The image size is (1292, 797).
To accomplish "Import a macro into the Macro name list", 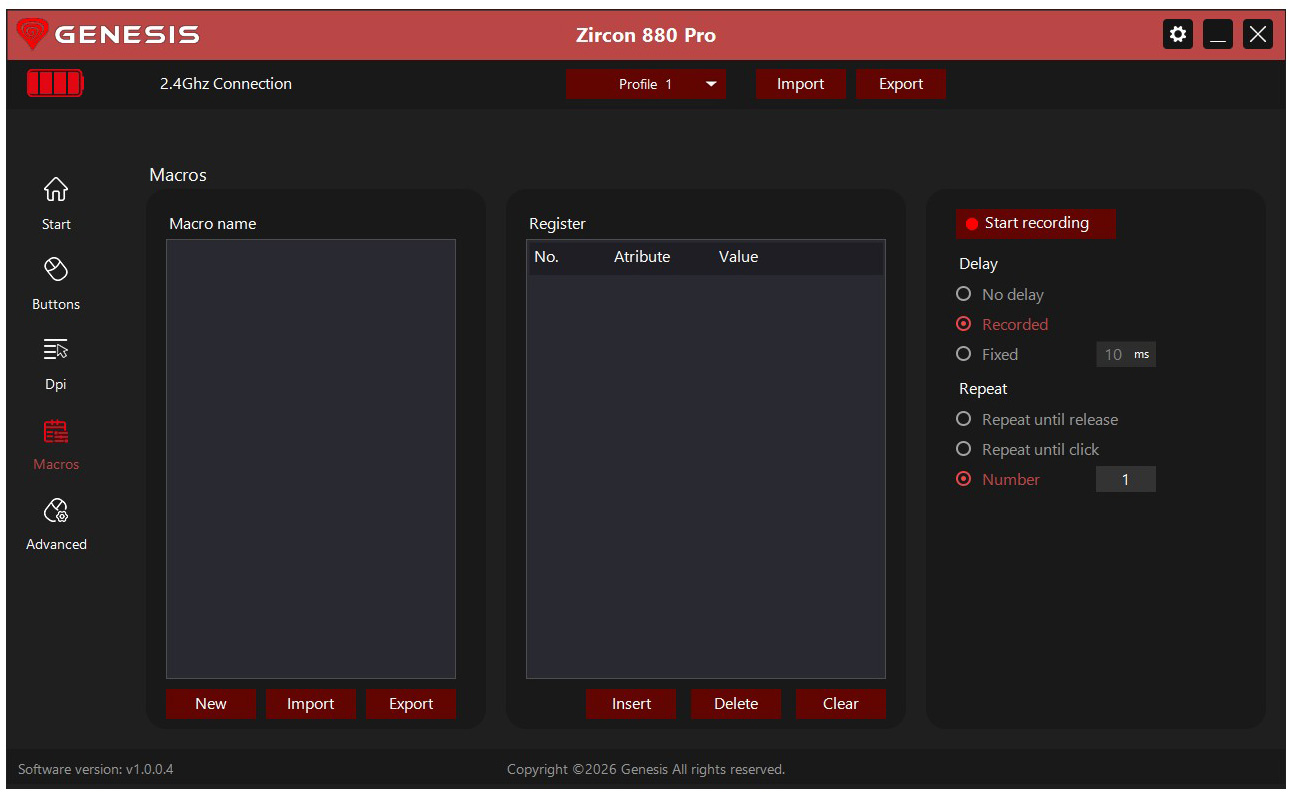I will 311,704.
